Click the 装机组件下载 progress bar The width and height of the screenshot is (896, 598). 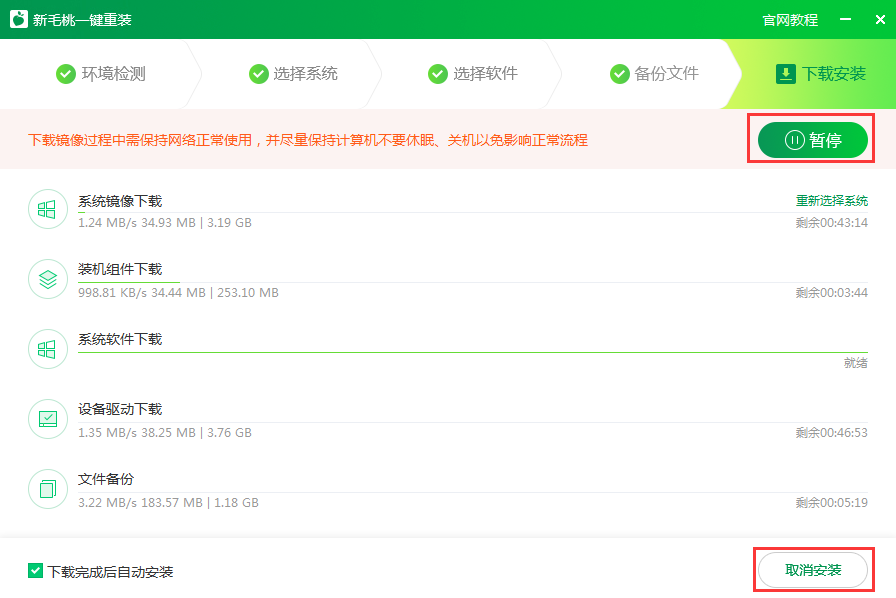(x=473, y=282)
